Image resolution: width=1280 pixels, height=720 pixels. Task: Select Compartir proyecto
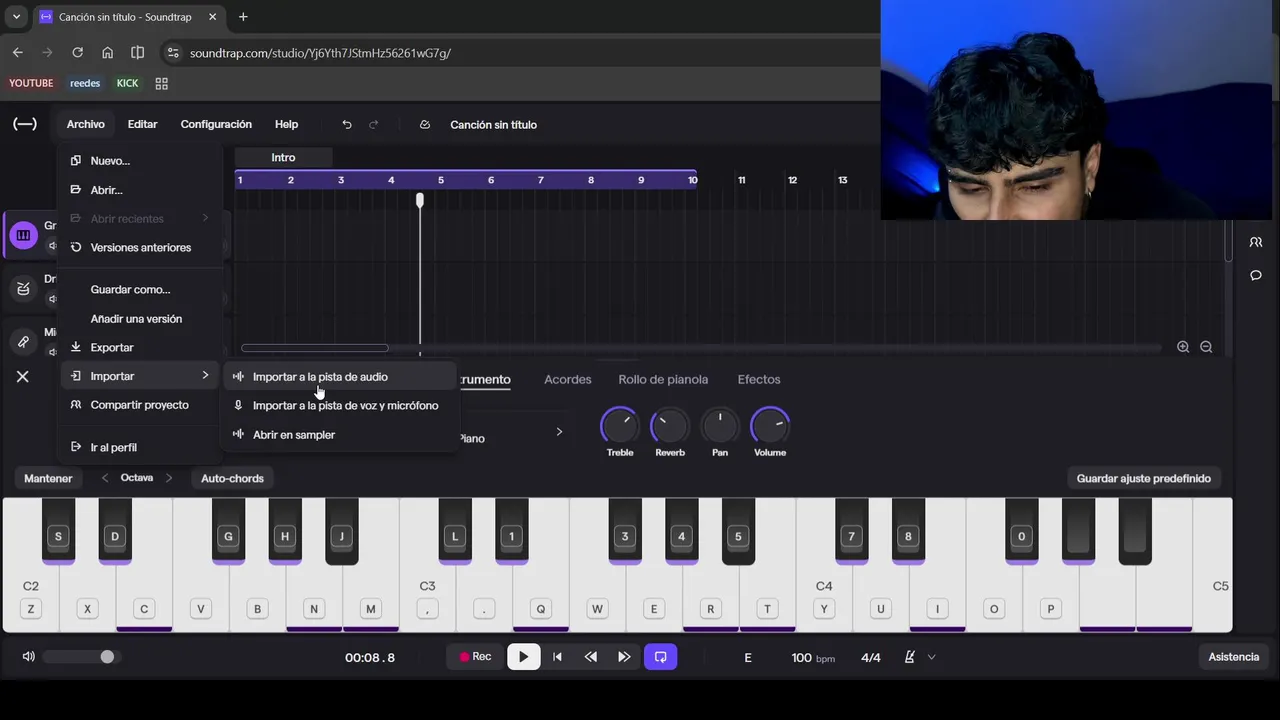(x=140, y=405)
